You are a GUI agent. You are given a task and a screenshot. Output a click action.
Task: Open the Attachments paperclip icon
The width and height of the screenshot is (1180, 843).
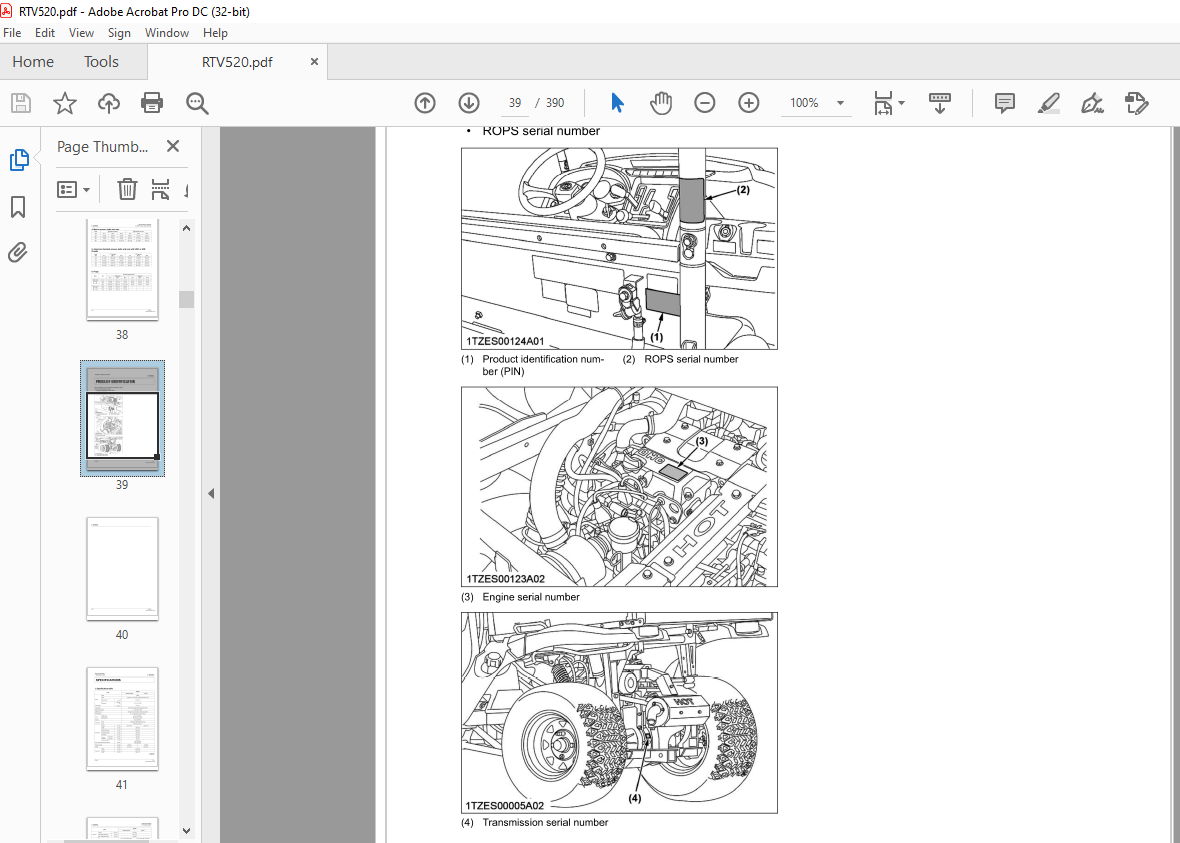pyautogui.click(x=18, y=252)
